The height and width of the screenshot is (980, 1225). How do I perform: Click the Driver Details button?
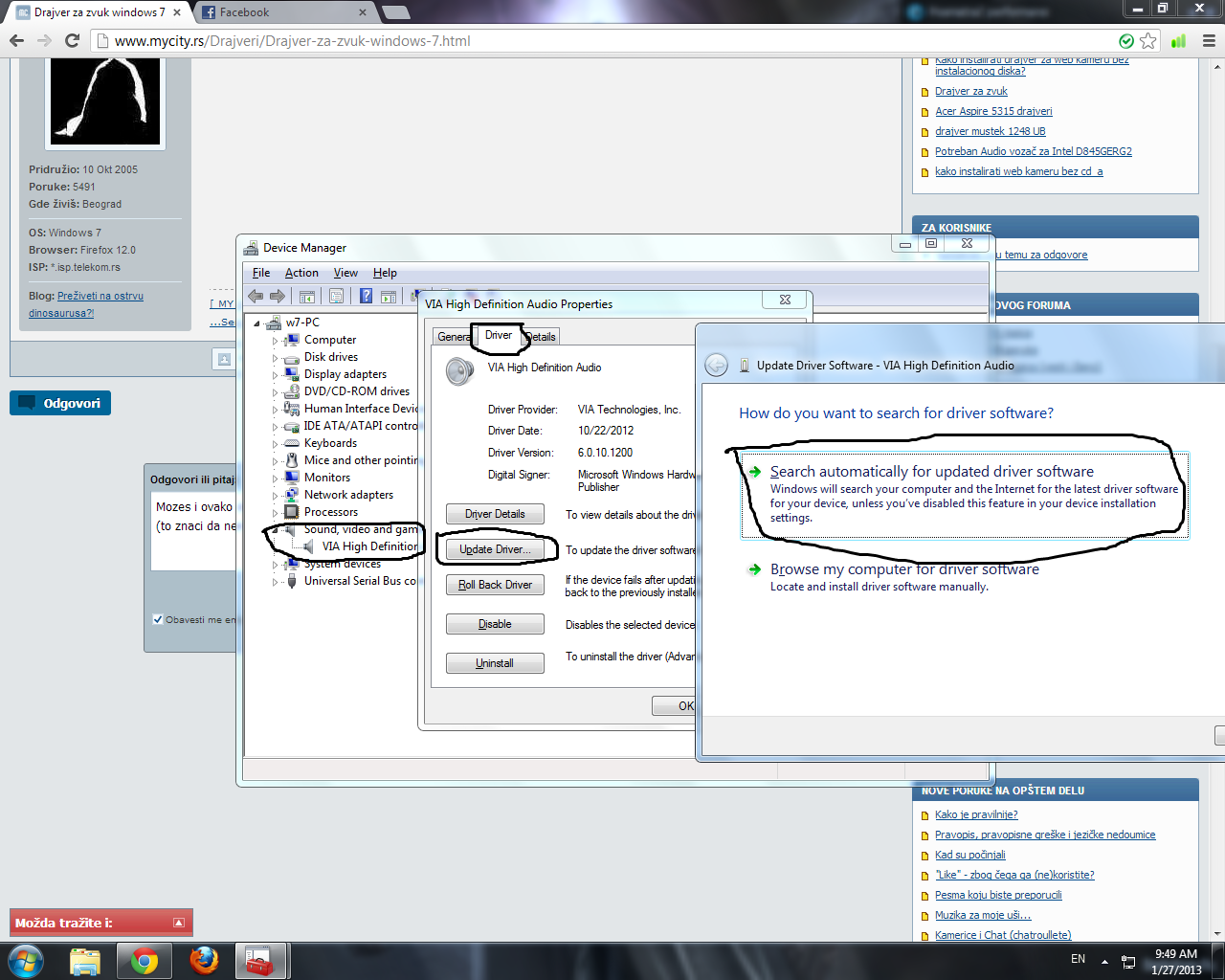[x=495, y=514]
